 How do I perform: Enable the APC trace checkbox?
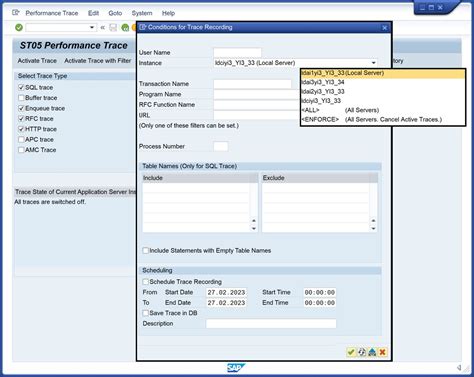(21, 139)
